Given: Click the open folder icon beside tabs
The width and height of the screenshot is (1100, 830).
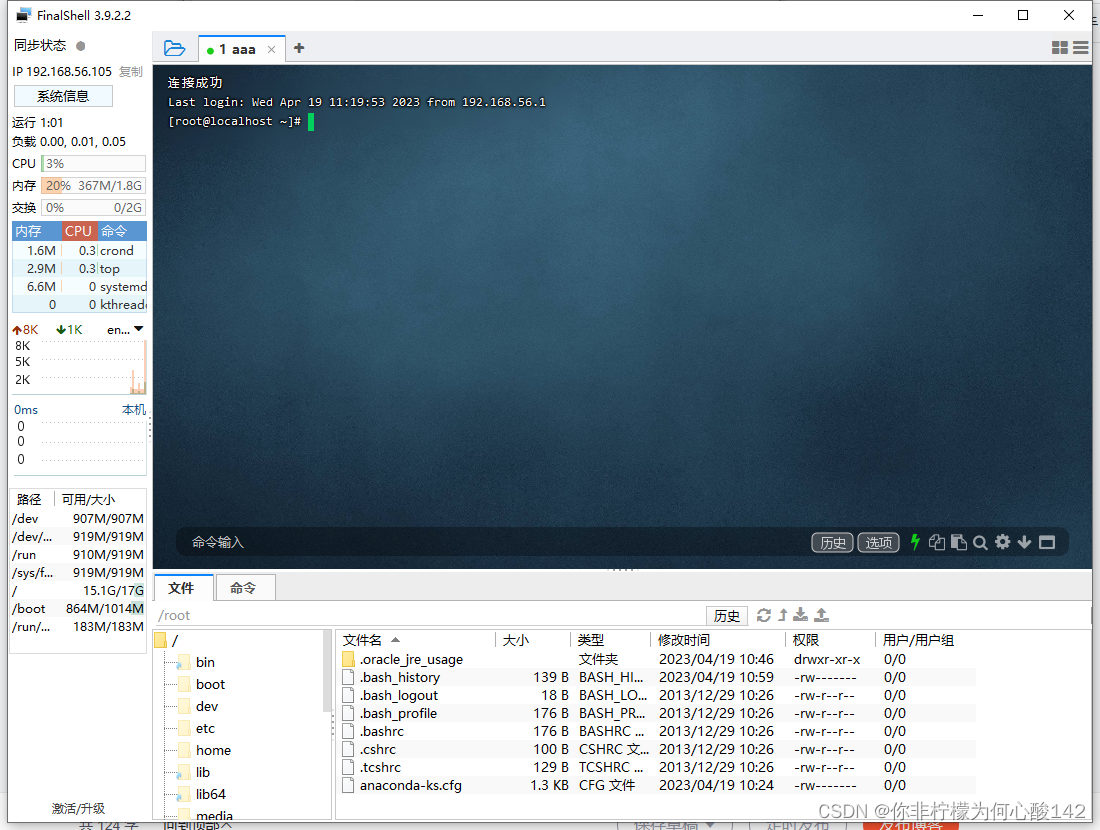Looking at the screenshot, I should coord(174,47).
